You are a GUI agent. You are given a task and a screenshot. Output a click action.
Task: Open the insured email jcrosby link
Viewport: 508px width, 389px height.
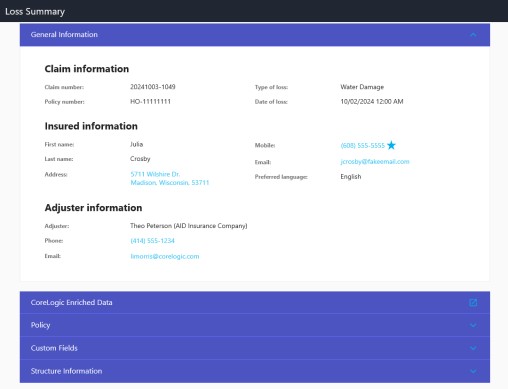pos(375,162)
